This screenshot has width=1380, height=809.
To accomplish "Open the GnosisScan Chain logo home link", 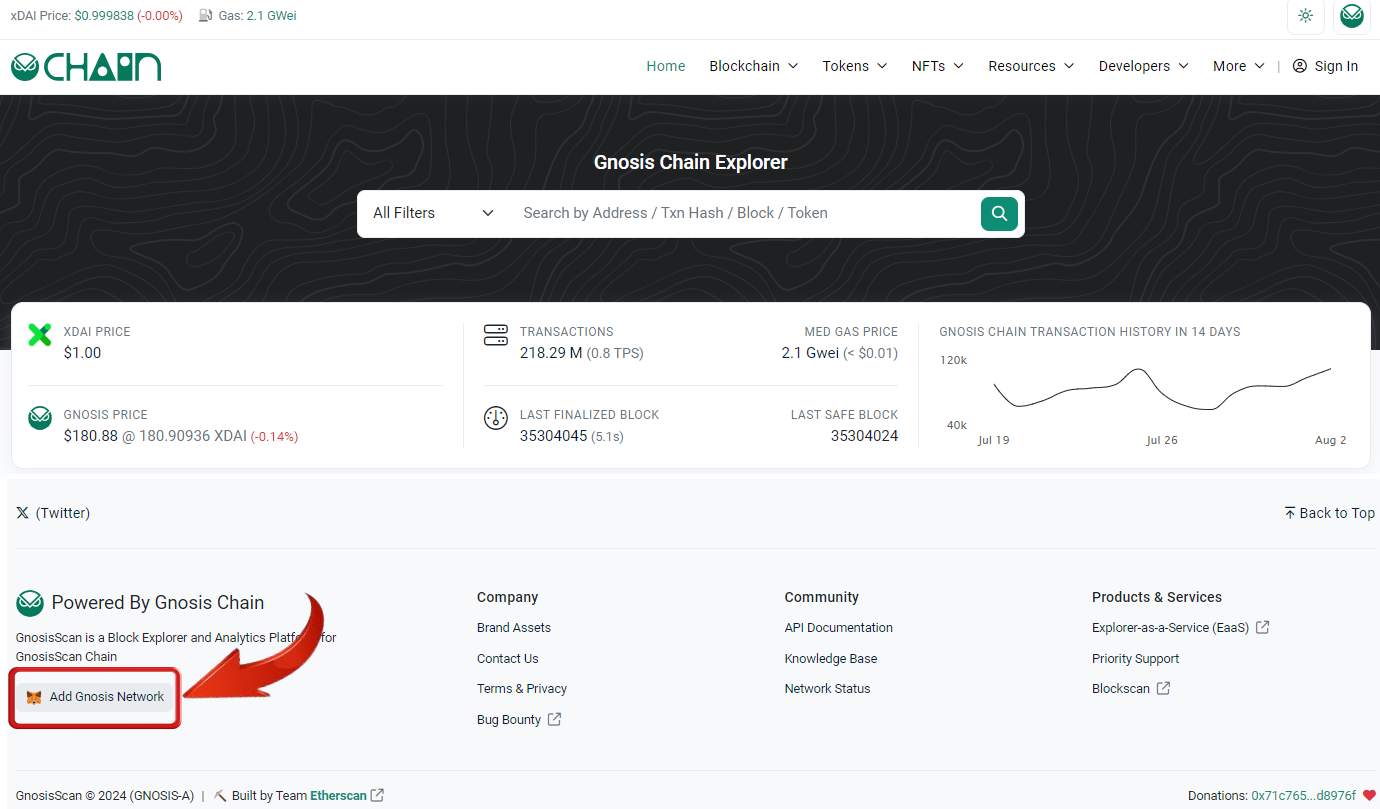I will pyautogui.click(x=86, y=67).
